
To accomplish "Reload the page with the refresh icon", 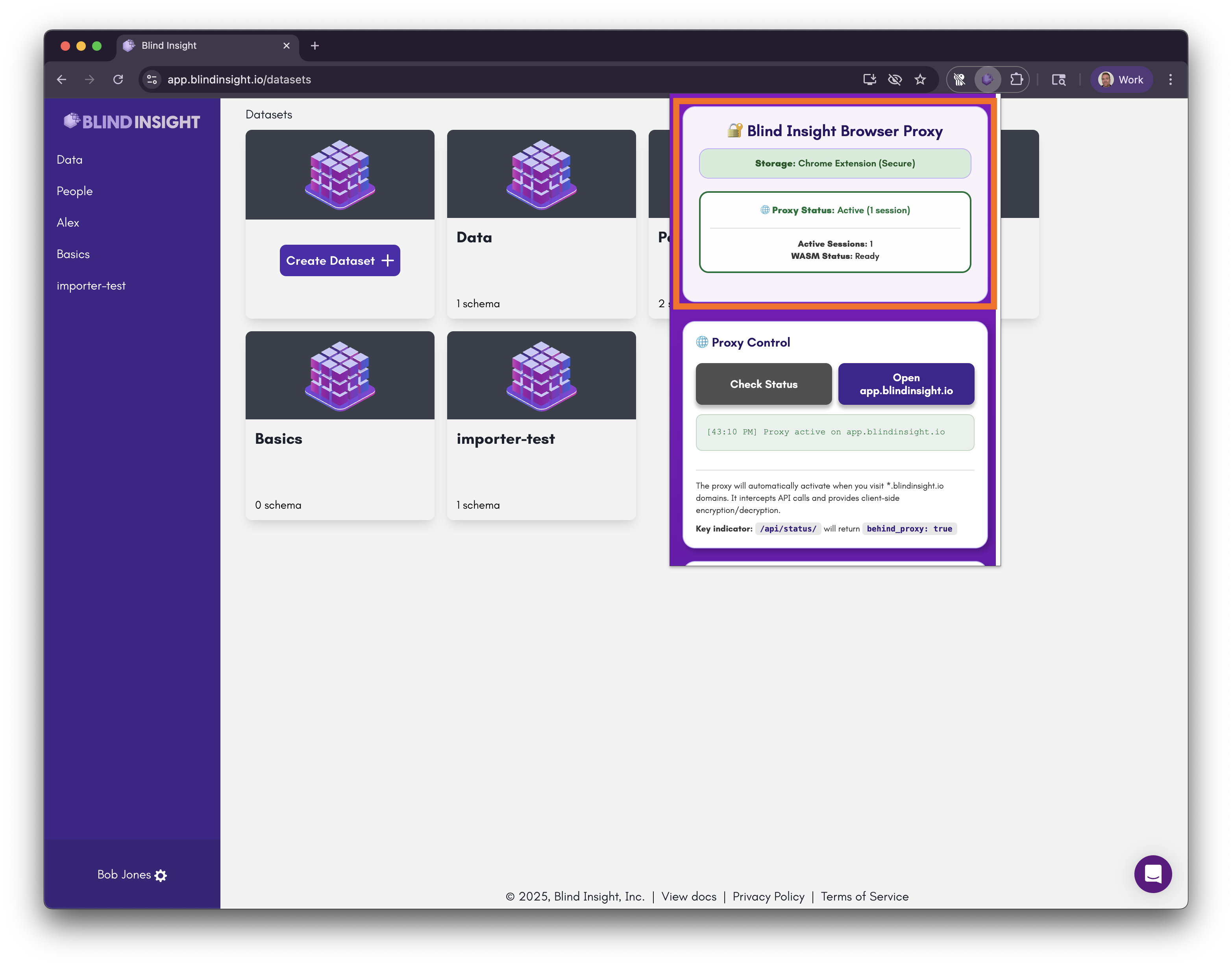I will click(118, 80).
